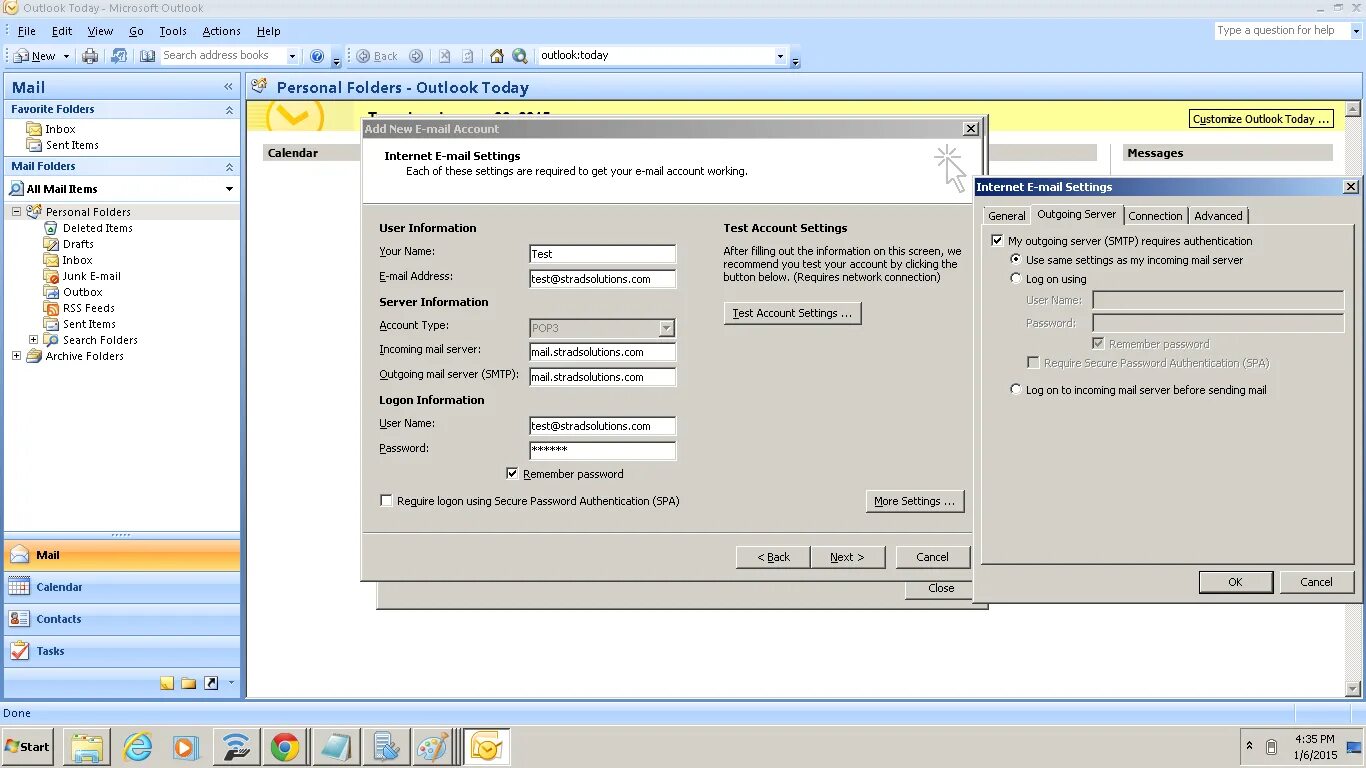Click the Home start page icon
The height and width of the screenshot is (768, 1366).
point(497,56)
